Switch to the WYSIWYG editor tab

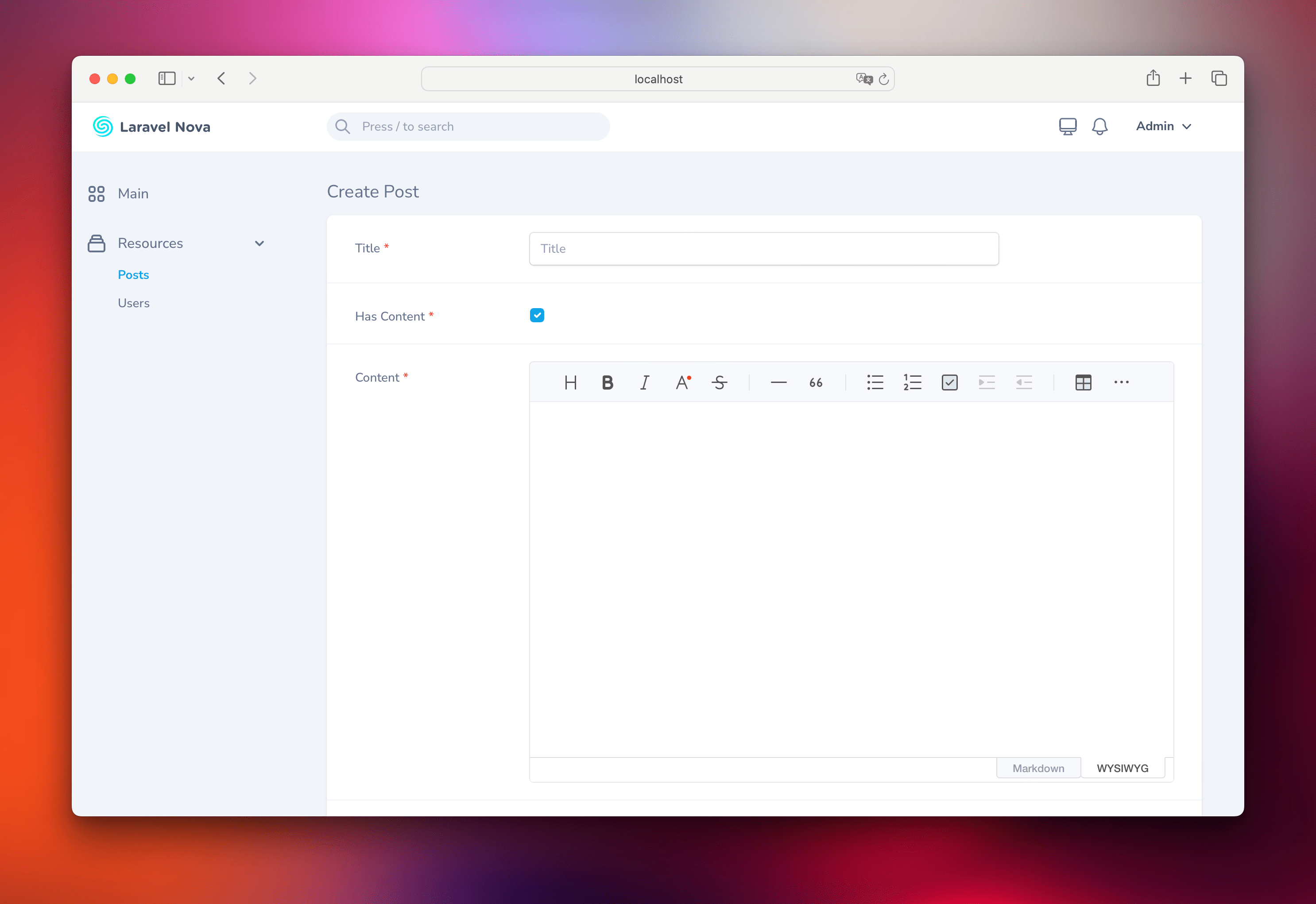[1123, 768]
